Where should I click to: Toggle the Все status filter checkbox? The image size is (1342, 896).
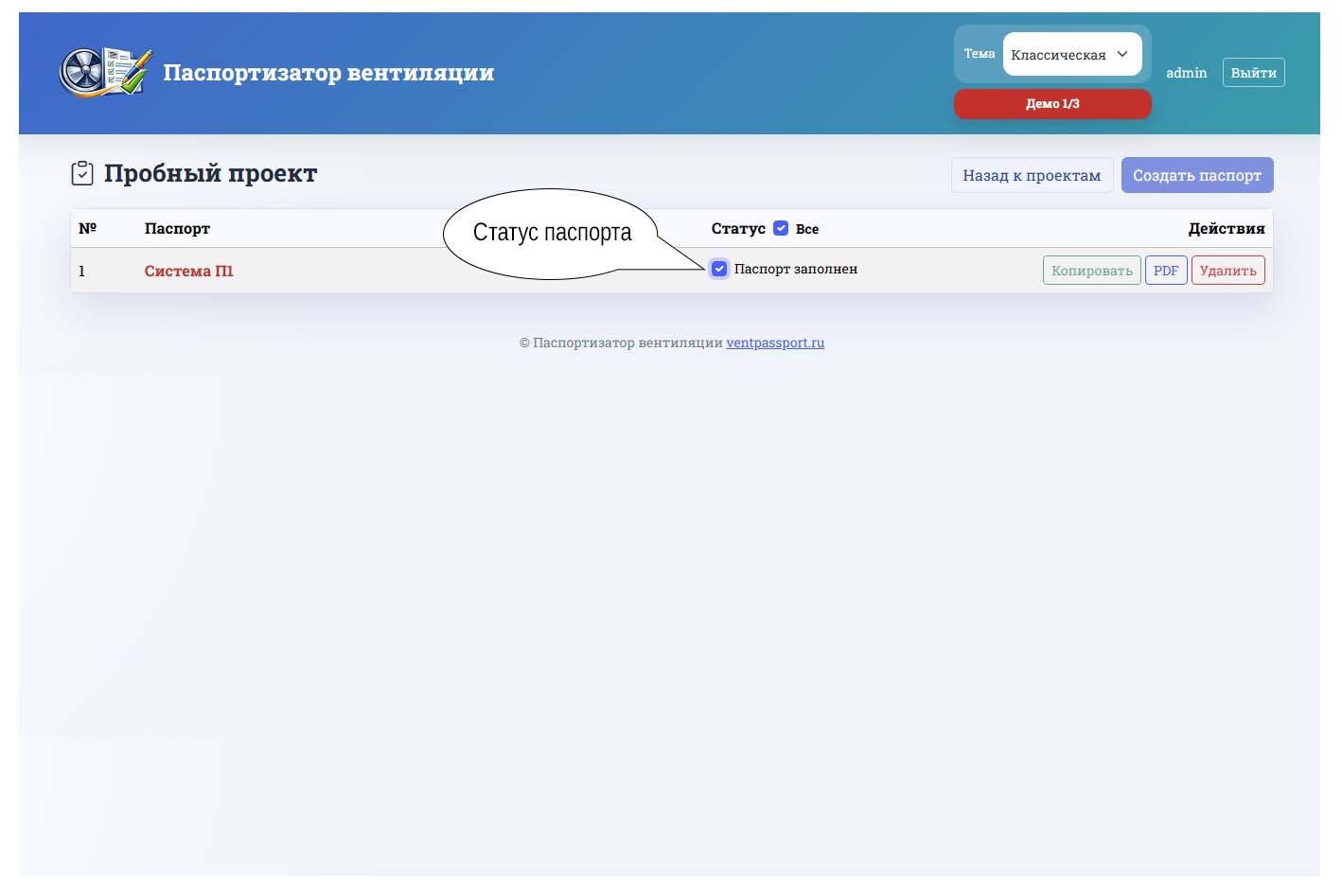click(781, 228)
